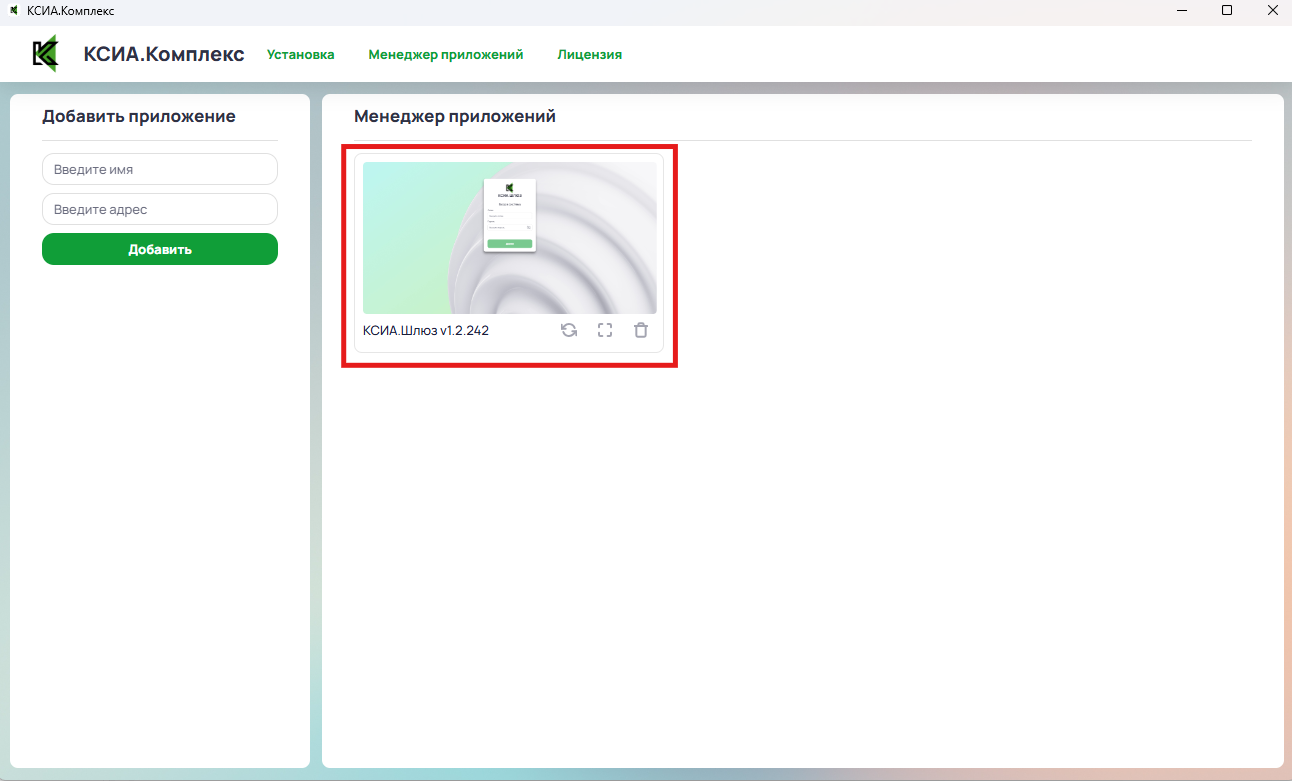
Task: Open the КСИА.Шлюз preview thumbnail
Action: tap(510, 238)
